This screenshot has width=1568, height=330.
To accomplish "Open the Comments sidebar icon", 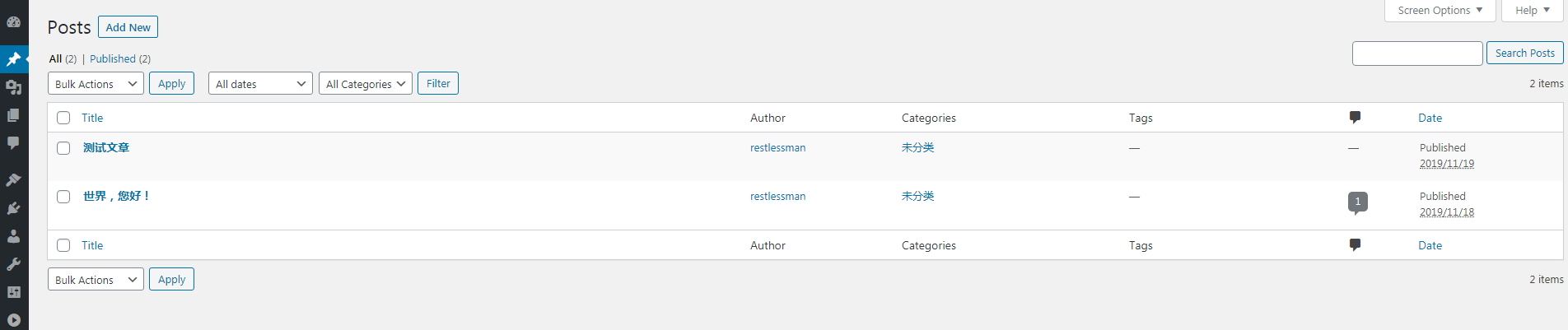I will click(x=14, y=143).
